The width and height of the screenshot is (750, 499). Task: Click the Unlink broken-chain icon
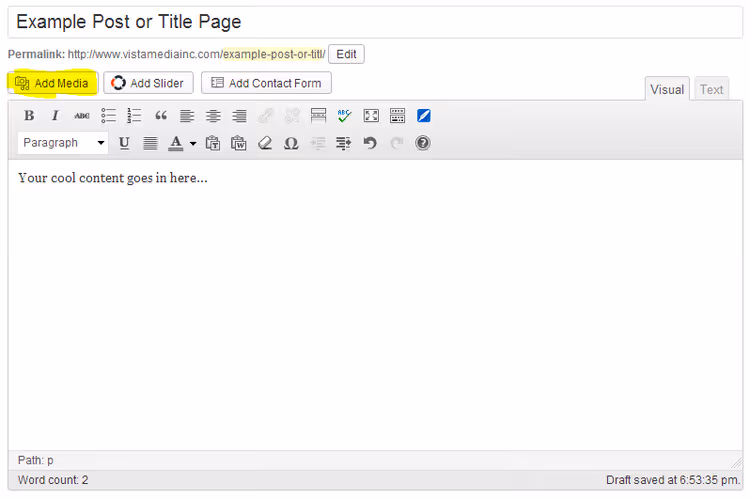pos(292,116)
